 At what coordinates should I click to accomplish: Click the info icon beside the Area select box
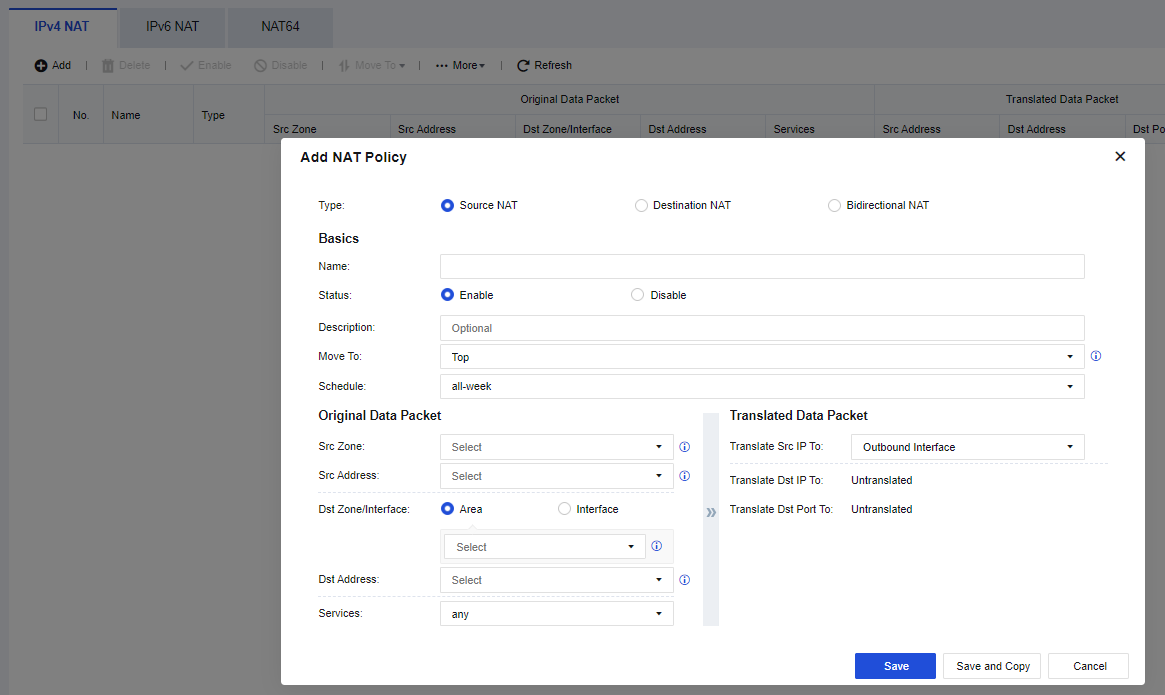pyautogui.click(x=657, y=547)
